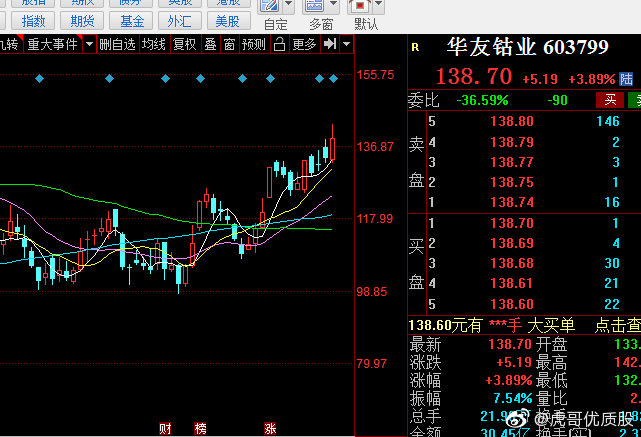The width and height of the screenshot is (641, 437).
Task: Toggle 叠 overlay mode
Action: click(210, 44)
